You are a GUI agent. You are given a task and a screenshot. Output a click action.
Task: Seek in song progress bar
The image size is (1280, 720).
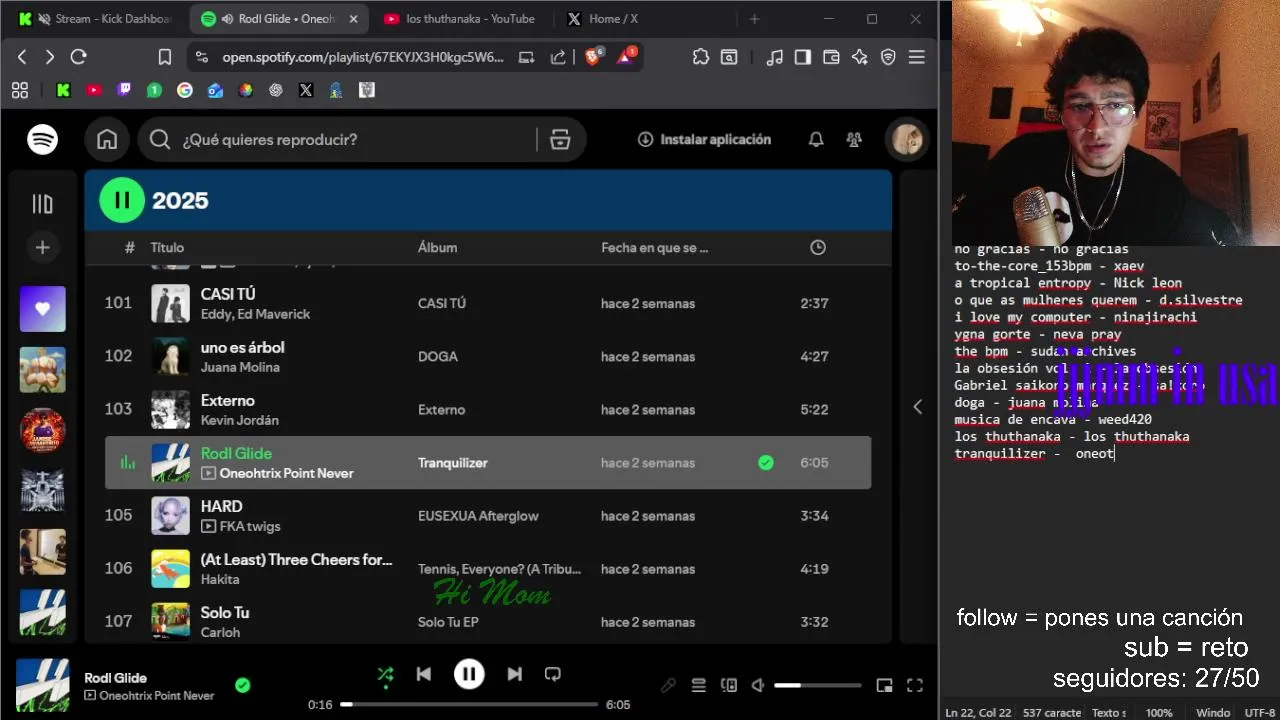tap(469, 704)
